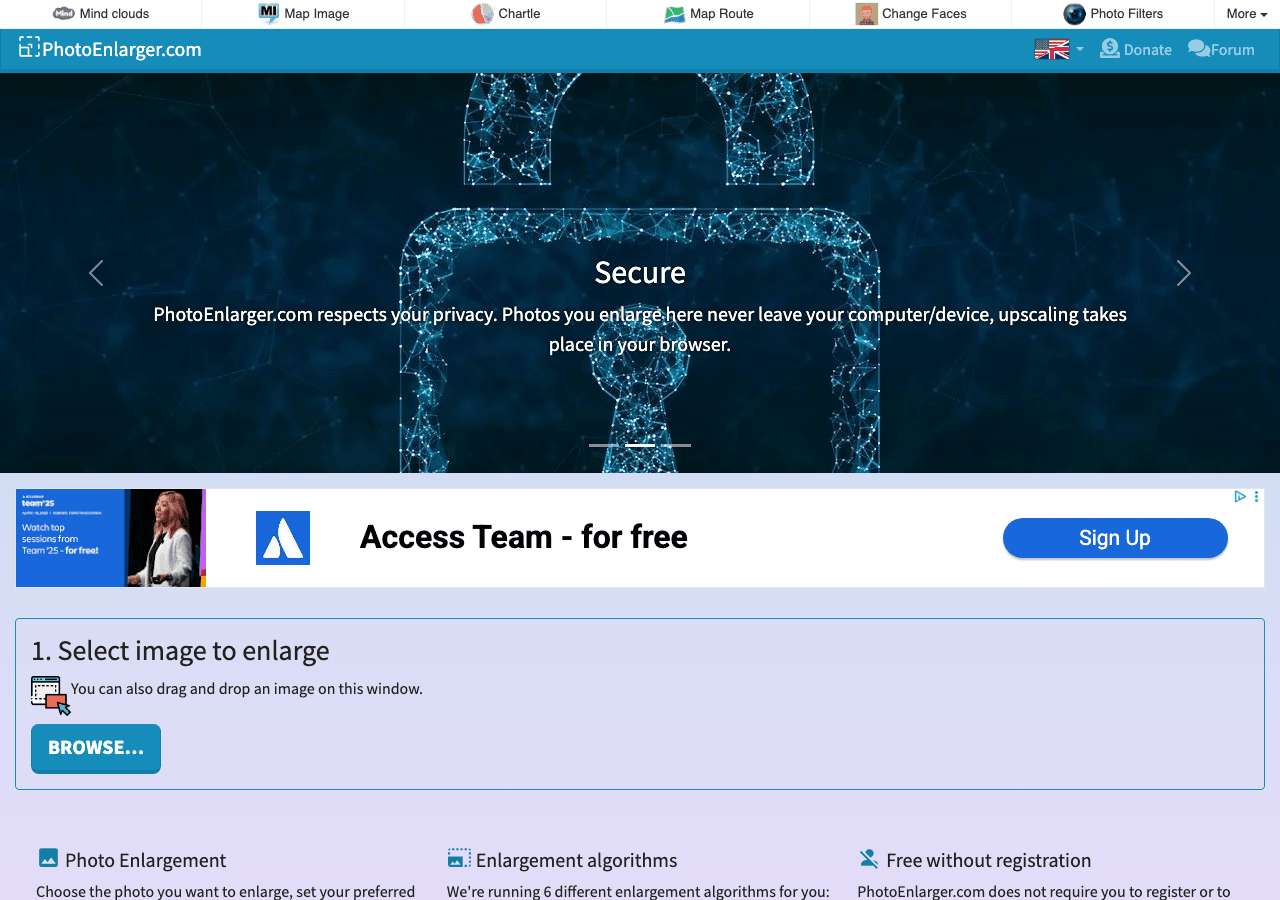The height and width of the screenshot is (900, 1280).
Task: Click the Sign Up ad button
Action: point(1115,538)
